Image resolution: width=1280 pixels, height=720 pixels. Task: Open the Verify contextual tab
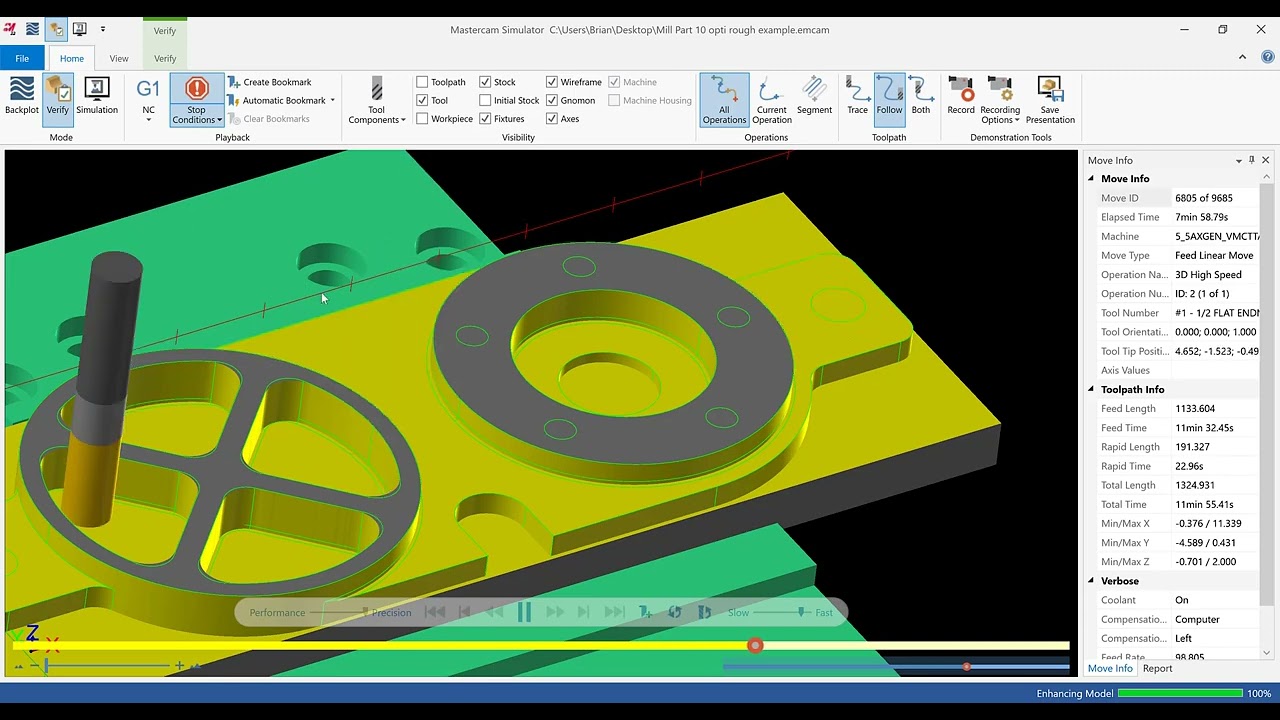tap(165, 58)
